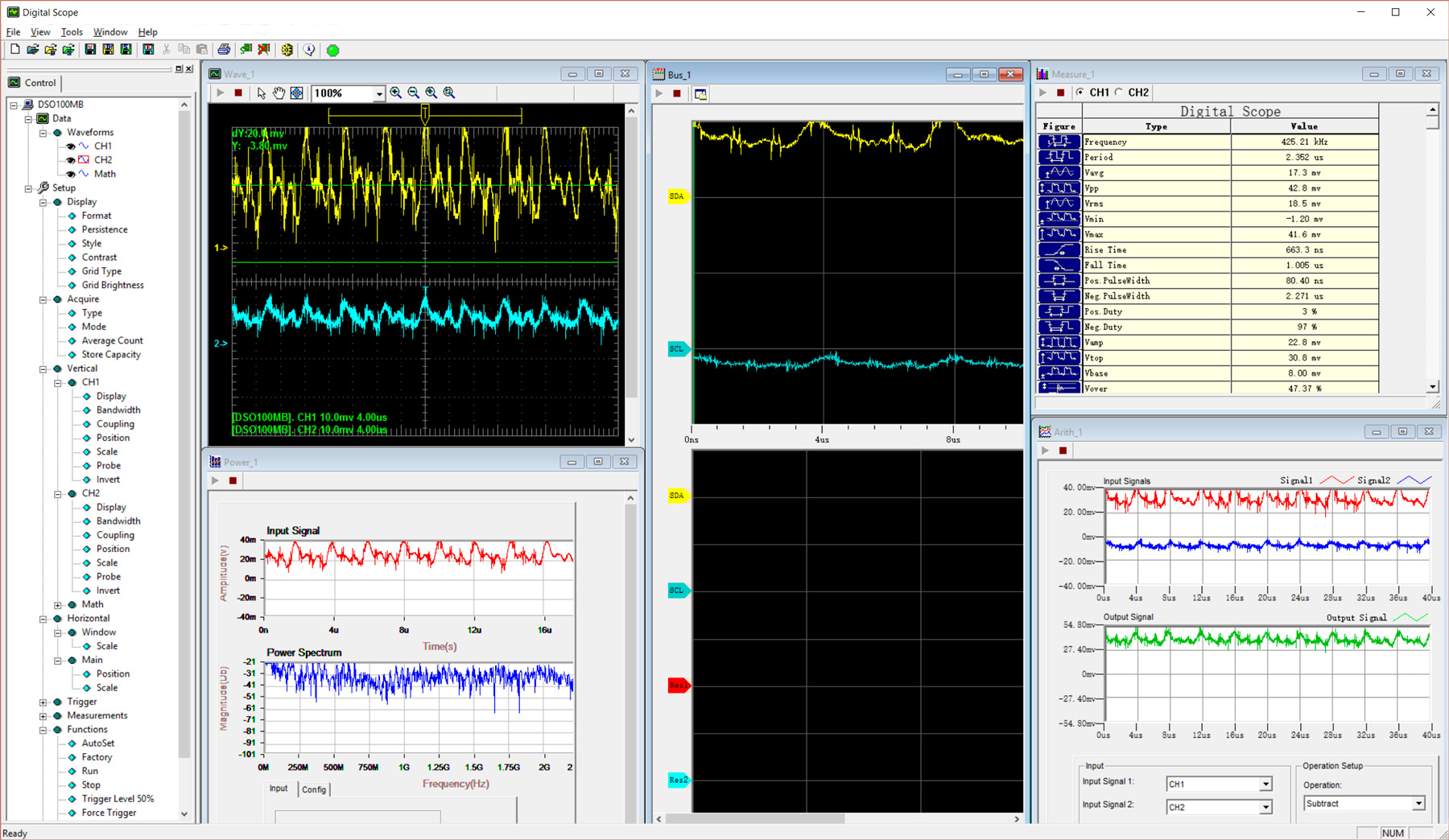Click AutoSet in the Functions tree
The width and height of the screenshot is (1449, 840).
pos(98,743)
